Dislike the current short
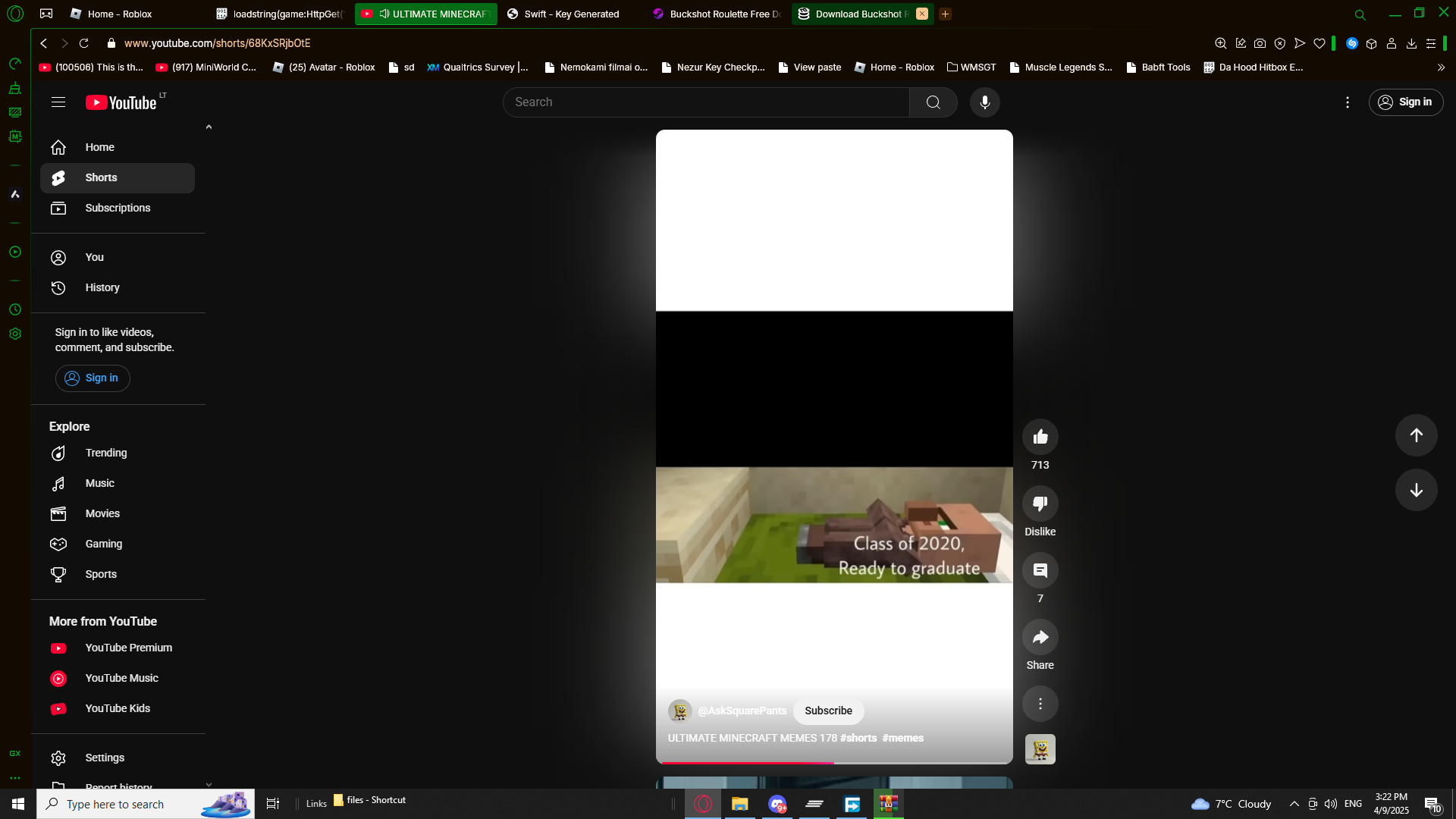This screenshot has height=819, width=1456. click(x=1040, y=504)
